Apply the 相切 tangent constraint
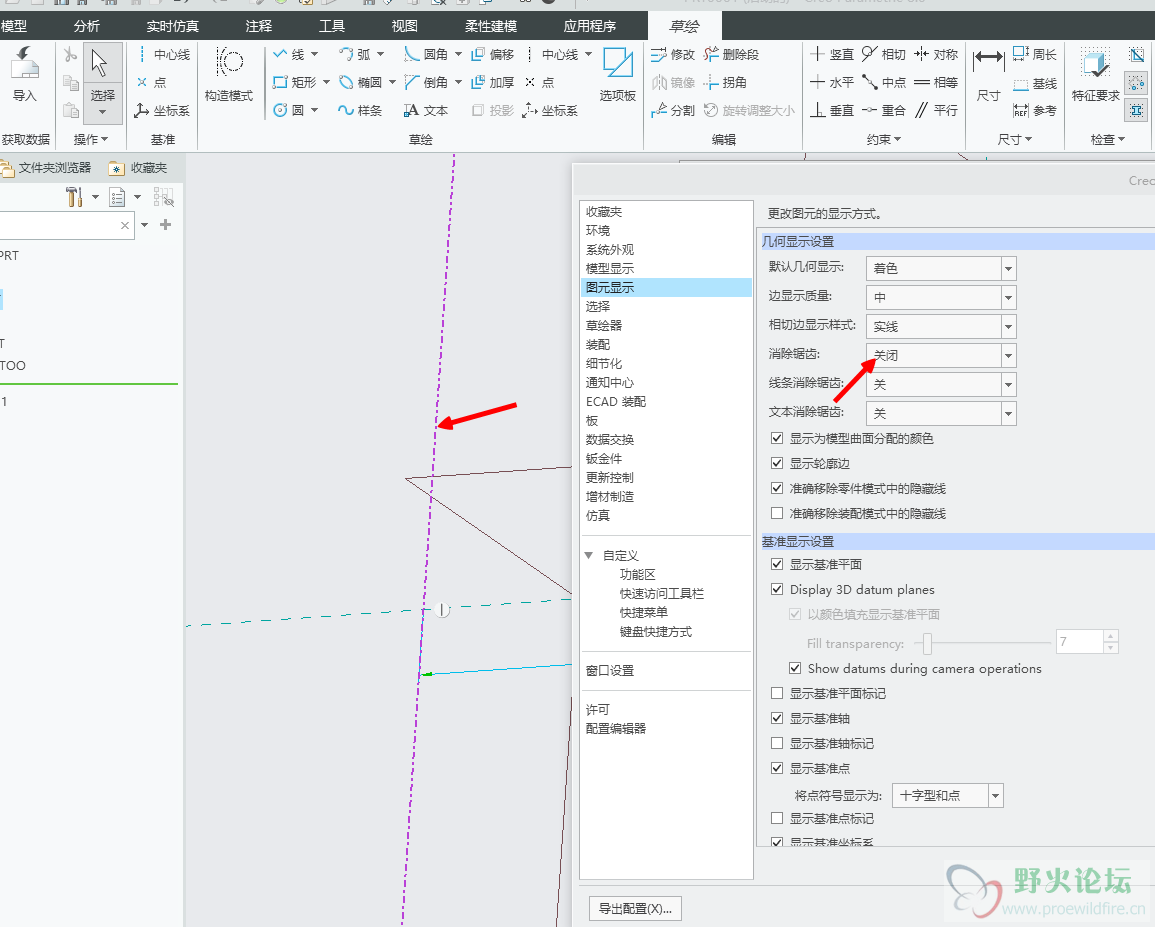 pos(883,55)
